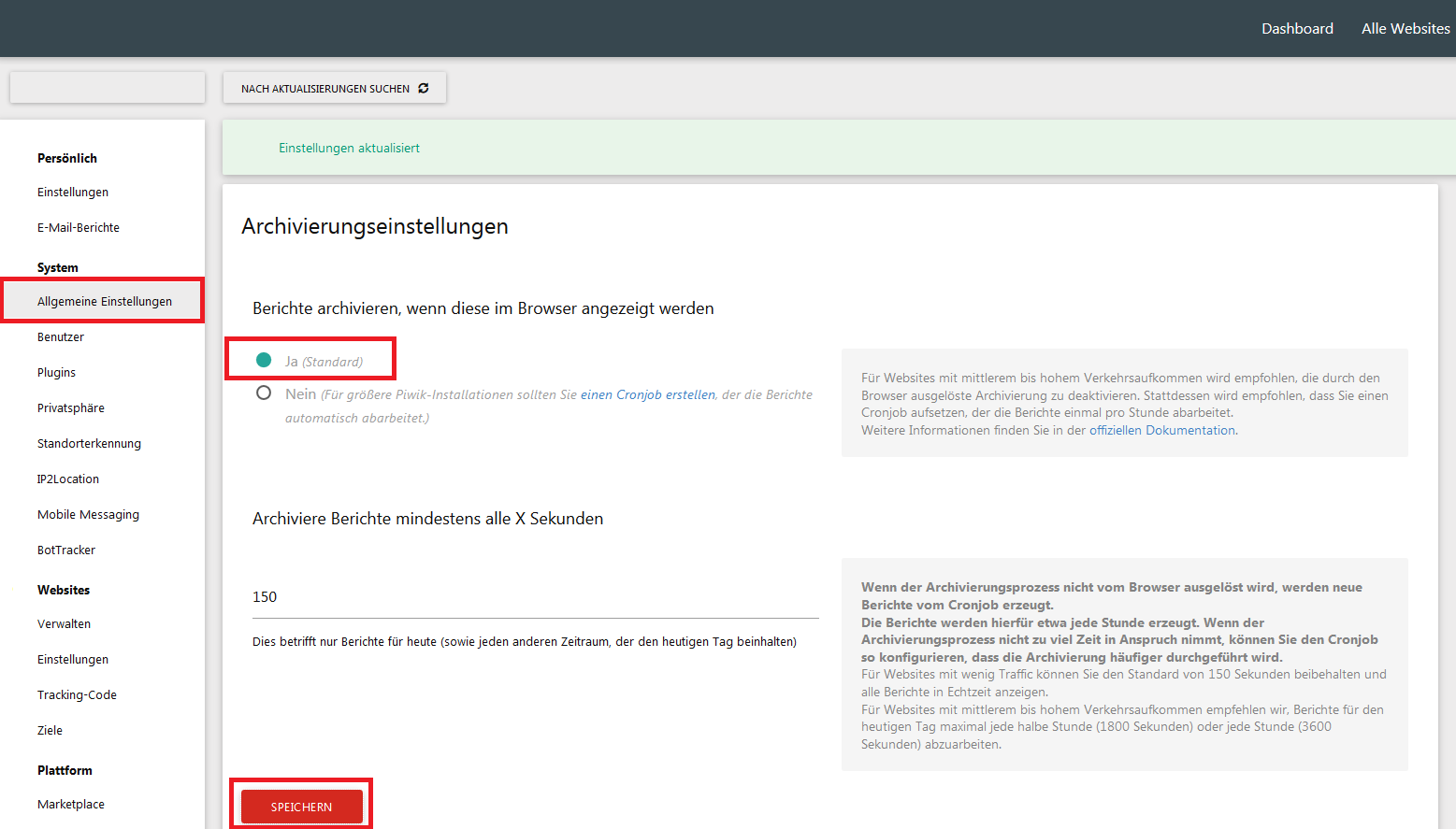Screen dimensions: 1456x829
Task: Click the System section heading
Action: 58,267
